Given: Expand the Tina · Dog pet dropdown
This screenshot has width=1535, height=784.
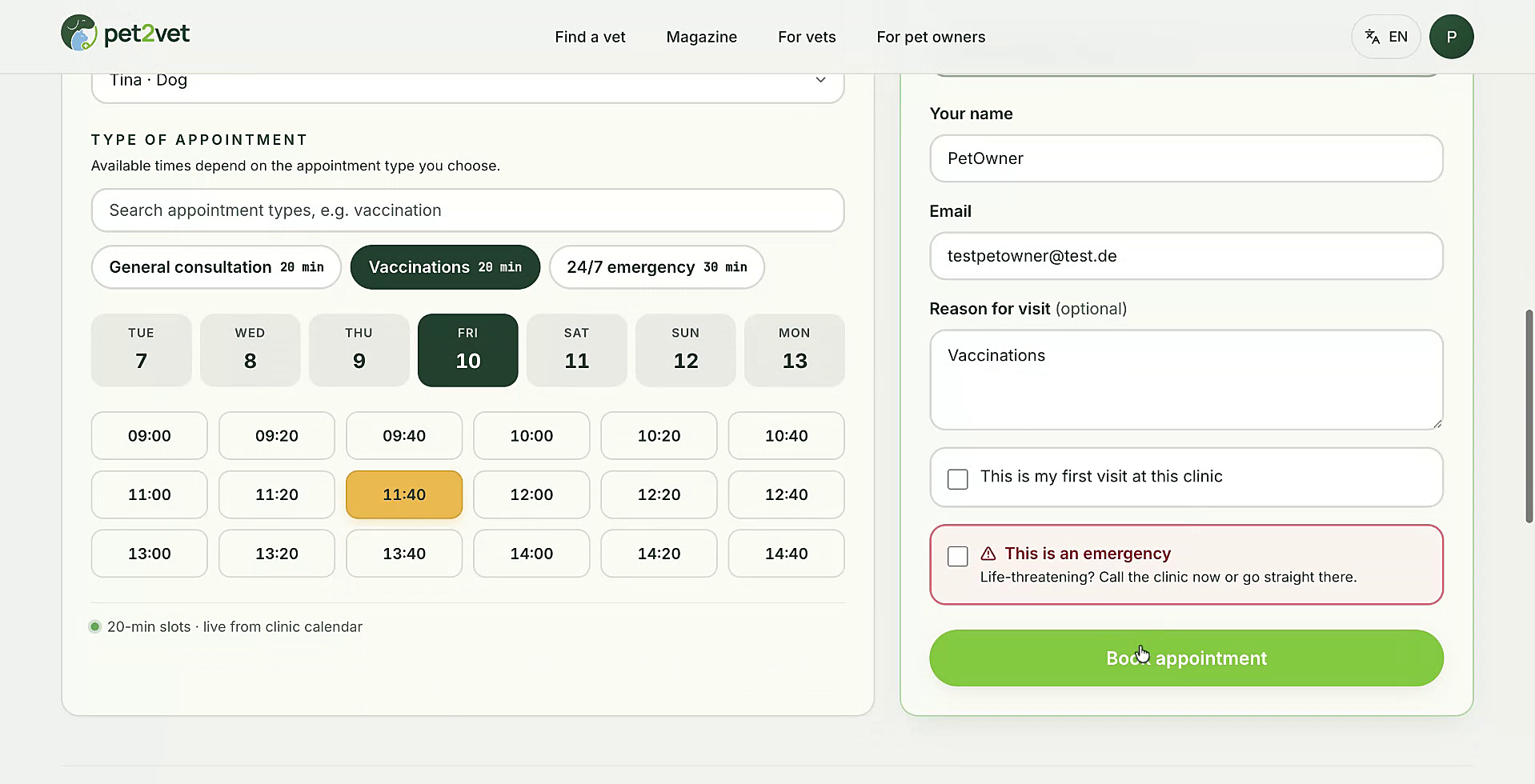Looking at the screenshot, I should 468,80.
